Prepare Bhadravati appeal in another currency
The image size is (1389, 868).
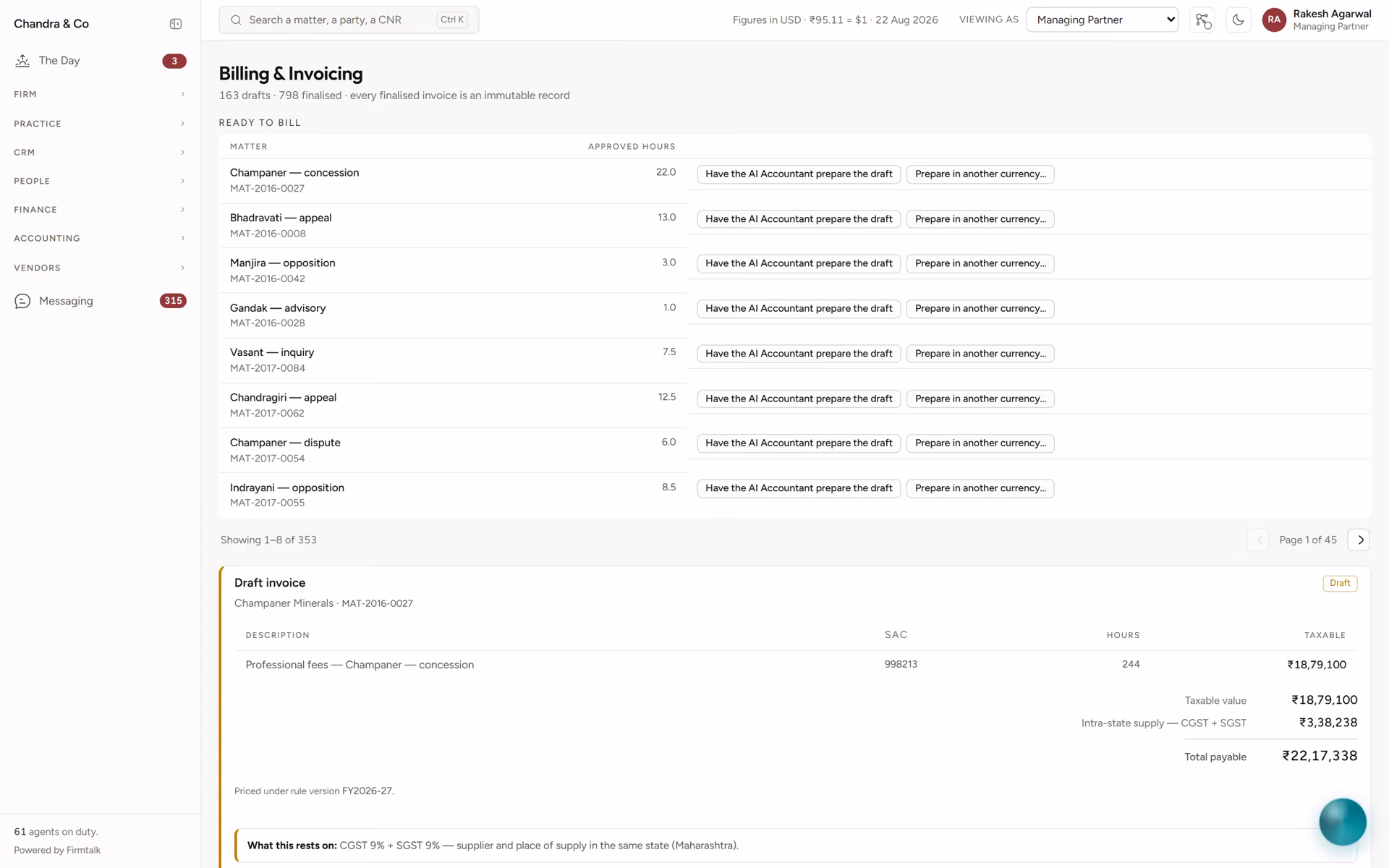pos(980,219)
